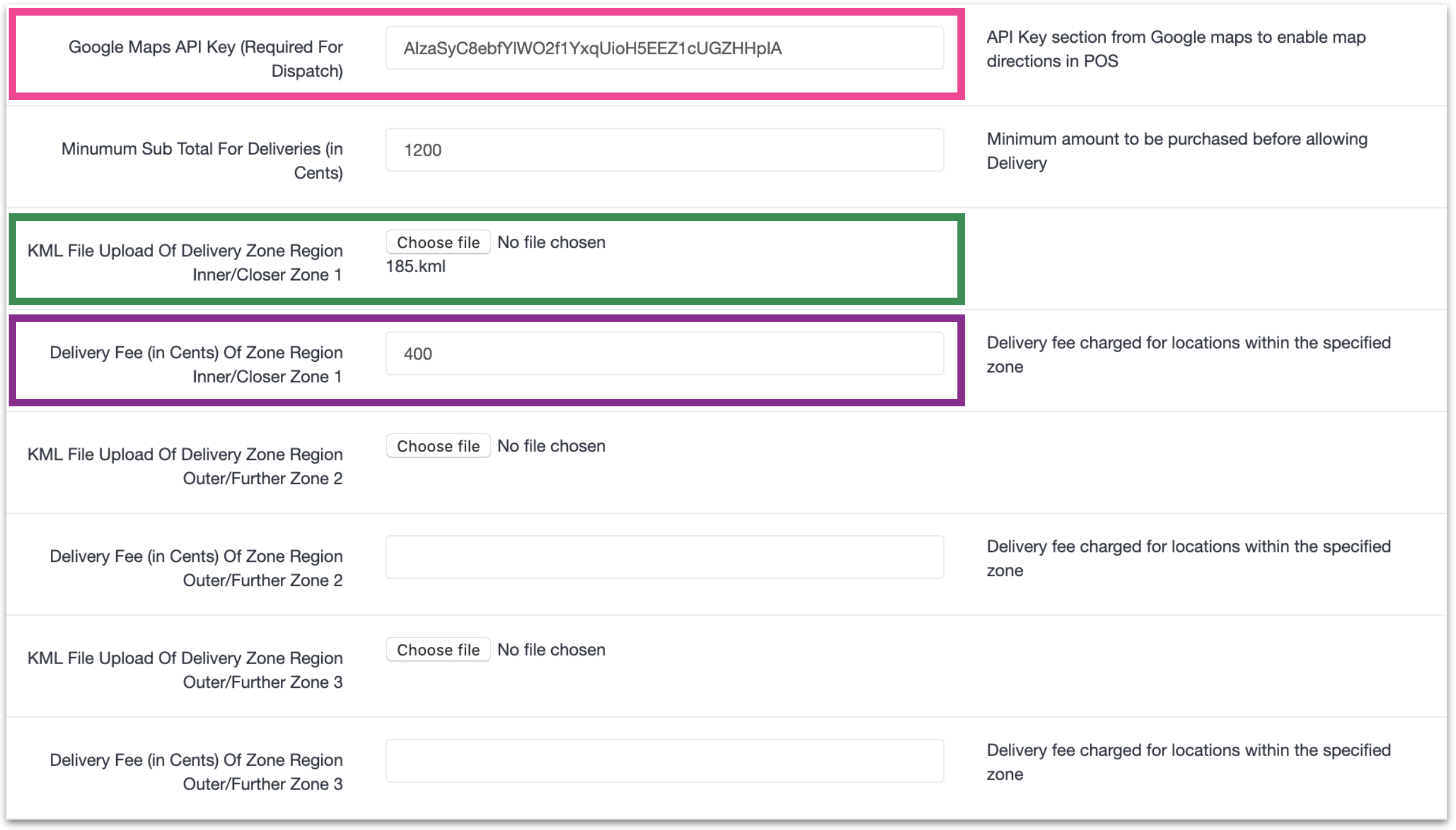
Task: Click the KML File Upload Outer/Further Zone 2 label
Action: [185, 466]
